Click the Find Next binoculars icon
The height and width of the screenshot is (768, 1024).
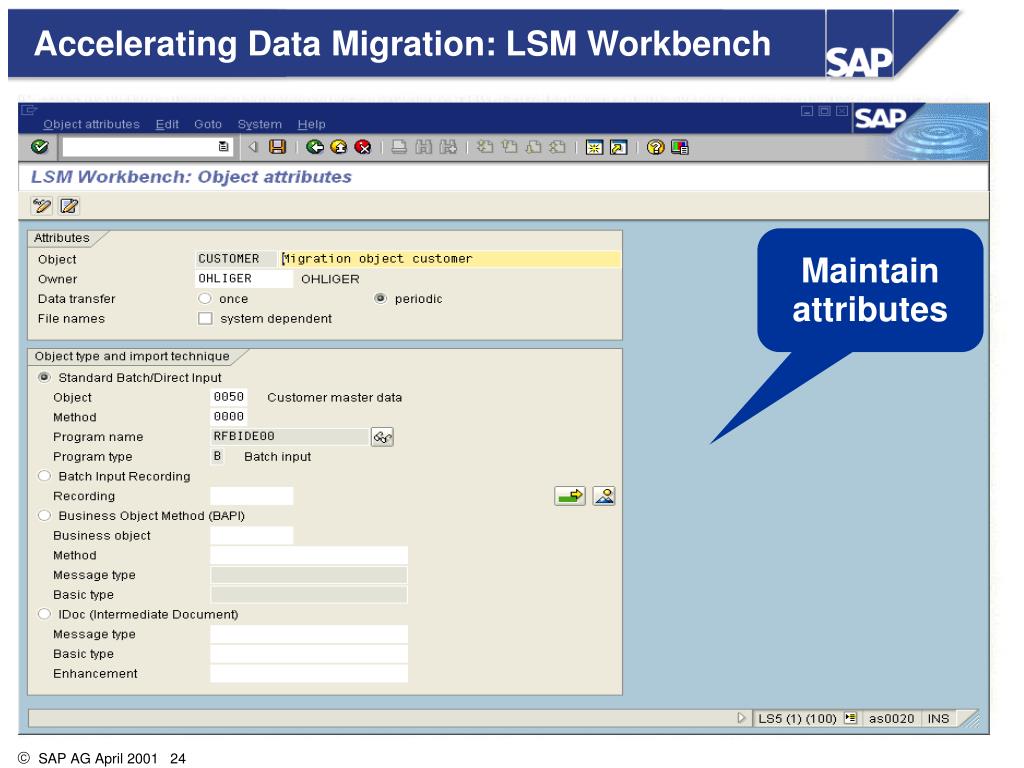448,147
